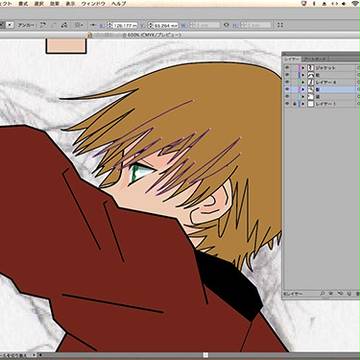Expand the highlighted selected layer's triangle
Viewport: 360px width, 360px height.
(303, 89)
